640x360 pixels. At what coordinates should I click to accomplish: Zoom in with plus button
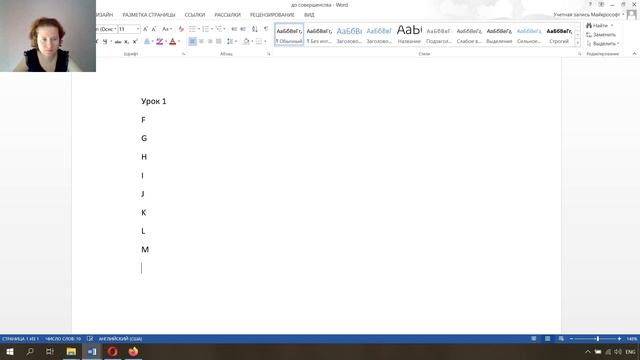[619, 339]
